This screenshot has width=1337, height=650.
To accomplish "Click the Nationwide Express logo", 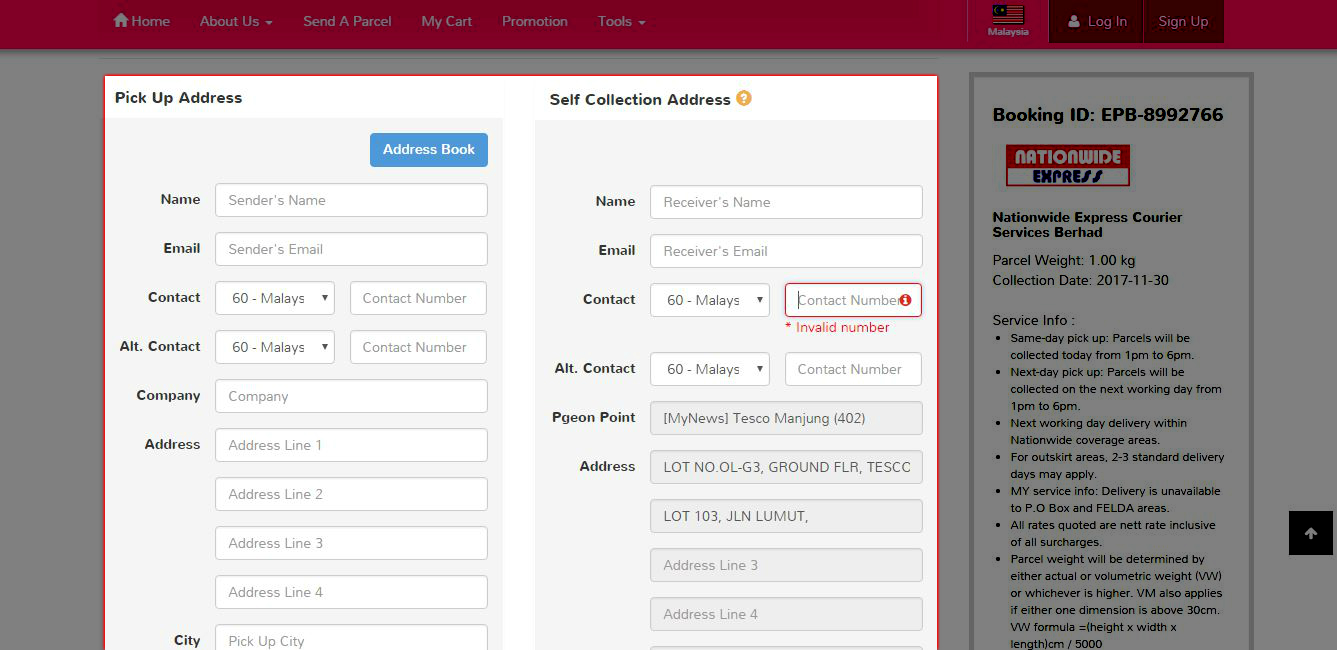I will pos(1067,166).
